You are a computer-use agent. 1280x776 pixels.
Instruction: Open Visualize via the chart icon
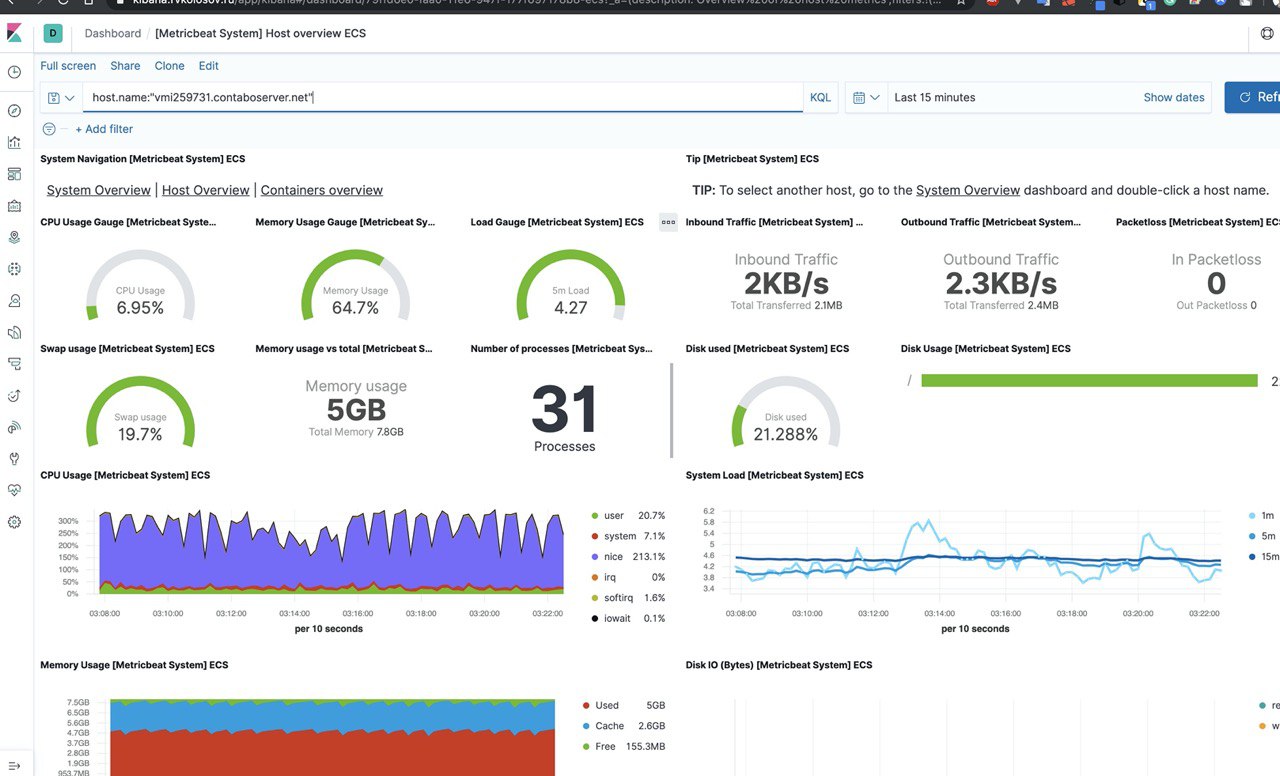coord(14,142)
